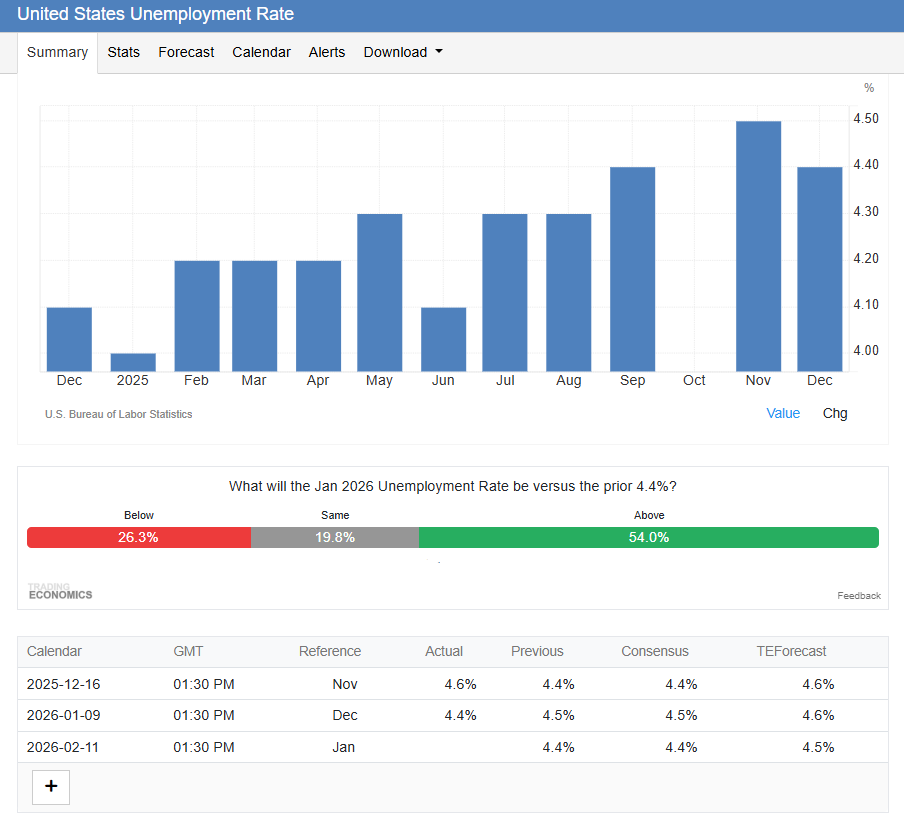The height and width of the screenshot is (827, 904).
Task: Click the November bar in chart
Action: coord(758,246)
